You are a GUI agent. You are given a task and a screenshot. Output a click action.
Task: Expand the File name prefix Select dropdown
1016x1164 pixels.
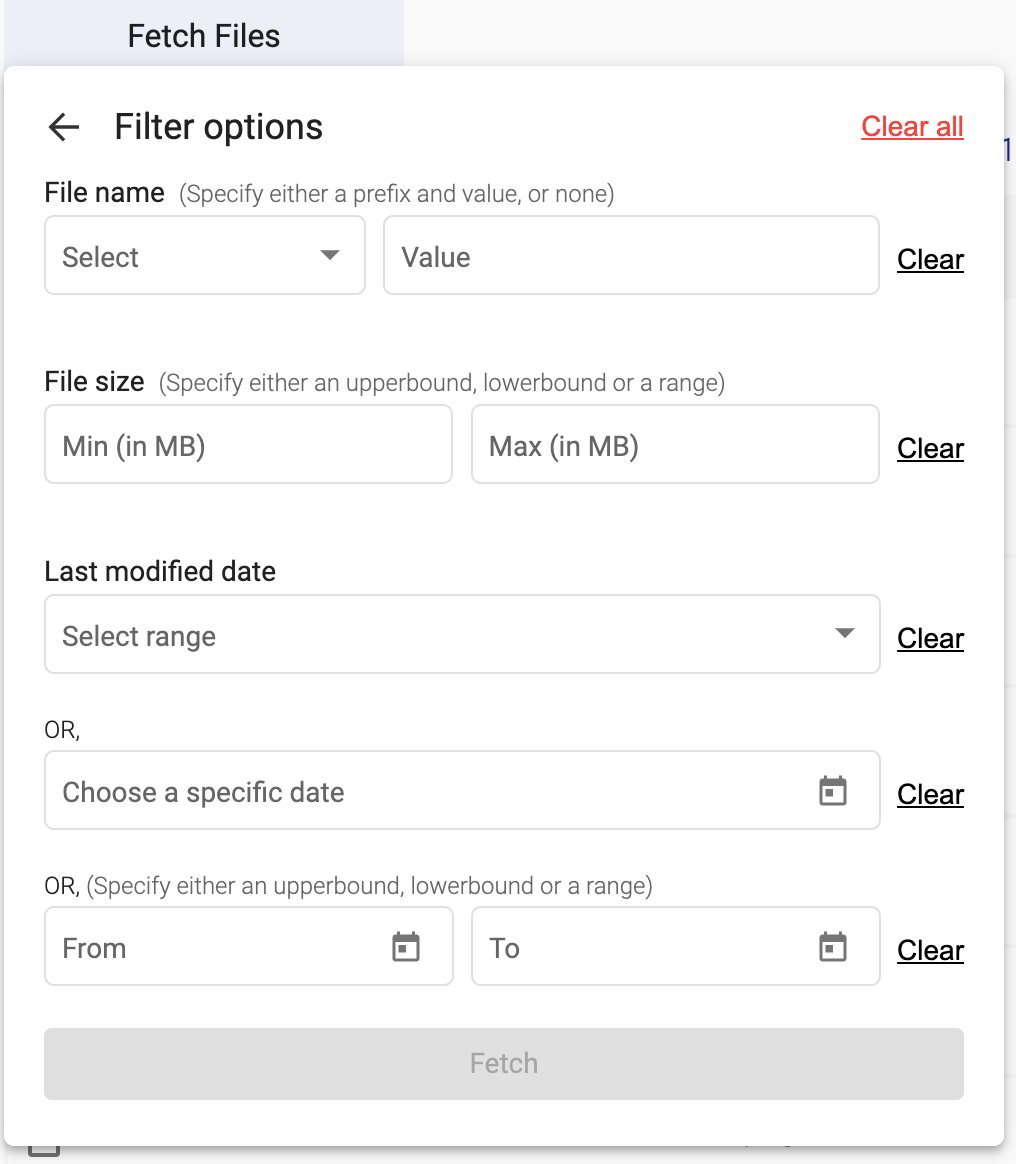(x=204, y=256)
